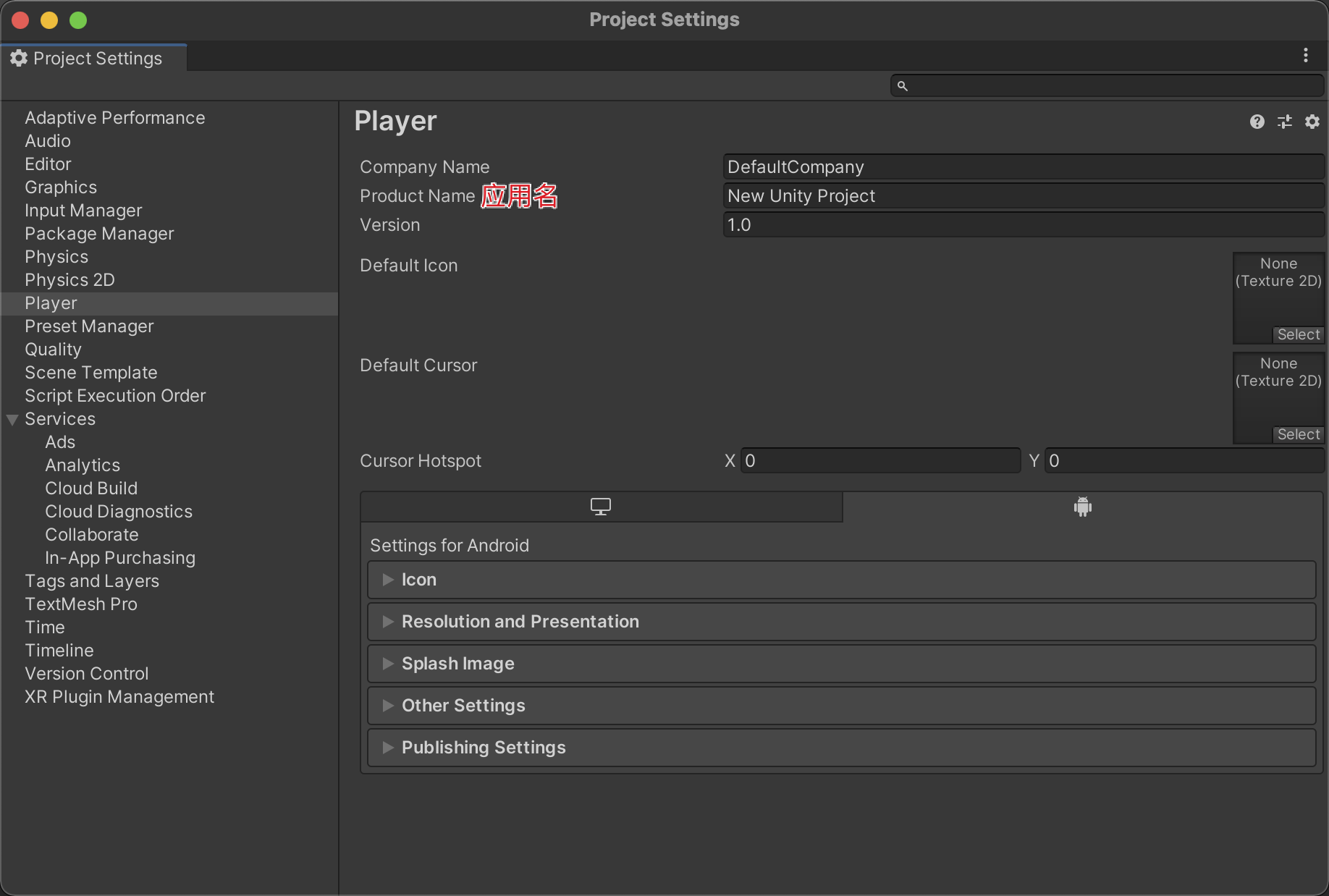
Task: Open Quality settings
Action: pos(169,350)
